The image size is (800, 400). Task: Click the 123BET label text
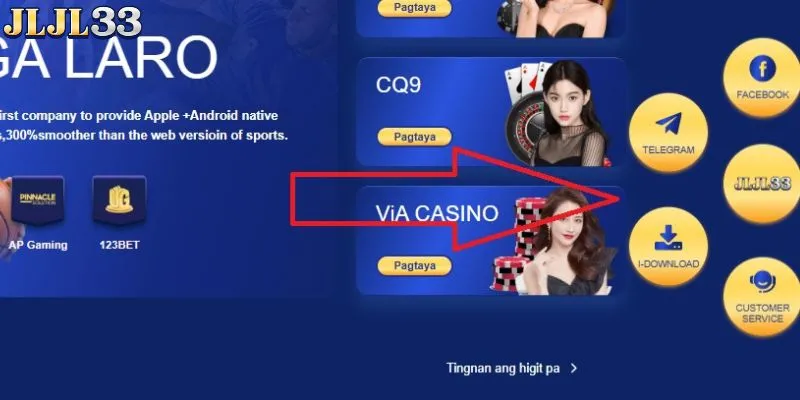[x=119, y=245]
